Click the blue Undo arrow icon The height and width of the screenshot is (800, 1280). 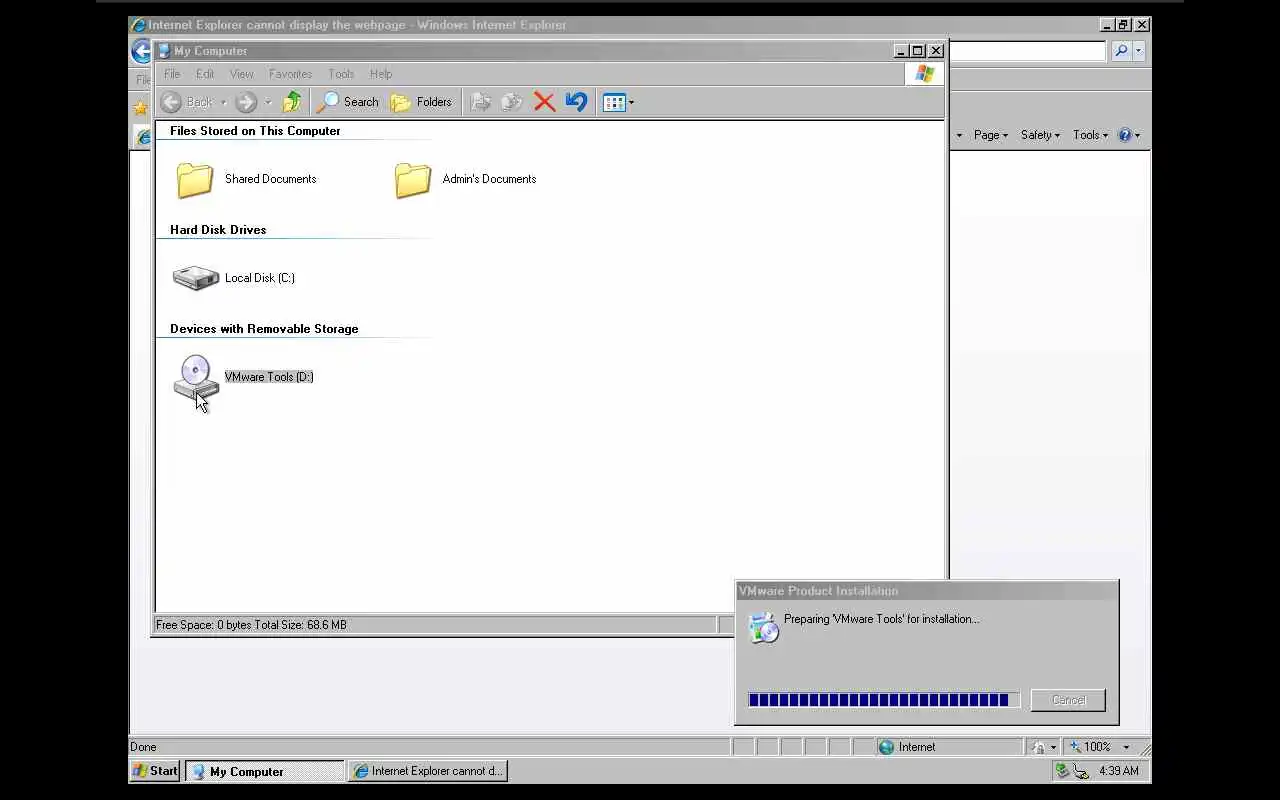576,102
